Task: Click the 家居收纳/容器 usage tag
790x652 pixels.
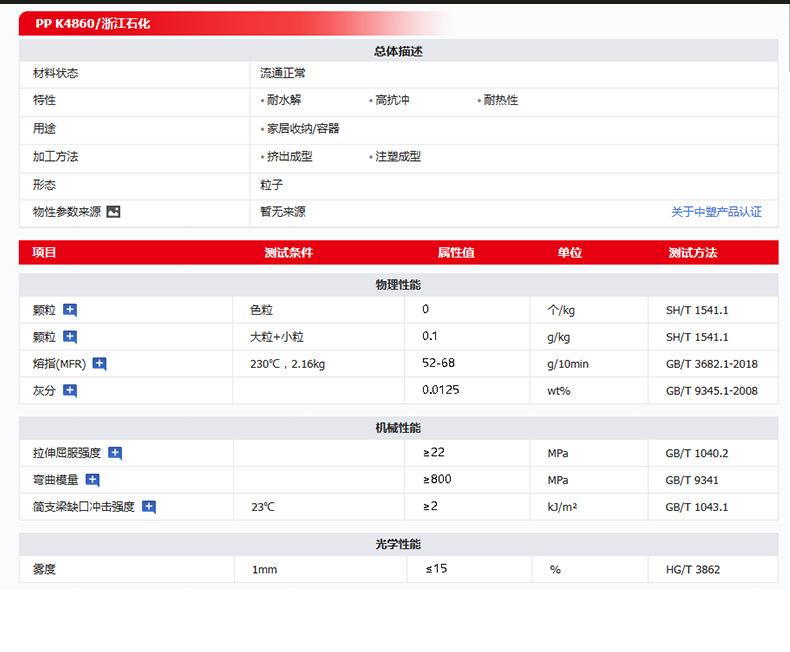Action: 302,129
